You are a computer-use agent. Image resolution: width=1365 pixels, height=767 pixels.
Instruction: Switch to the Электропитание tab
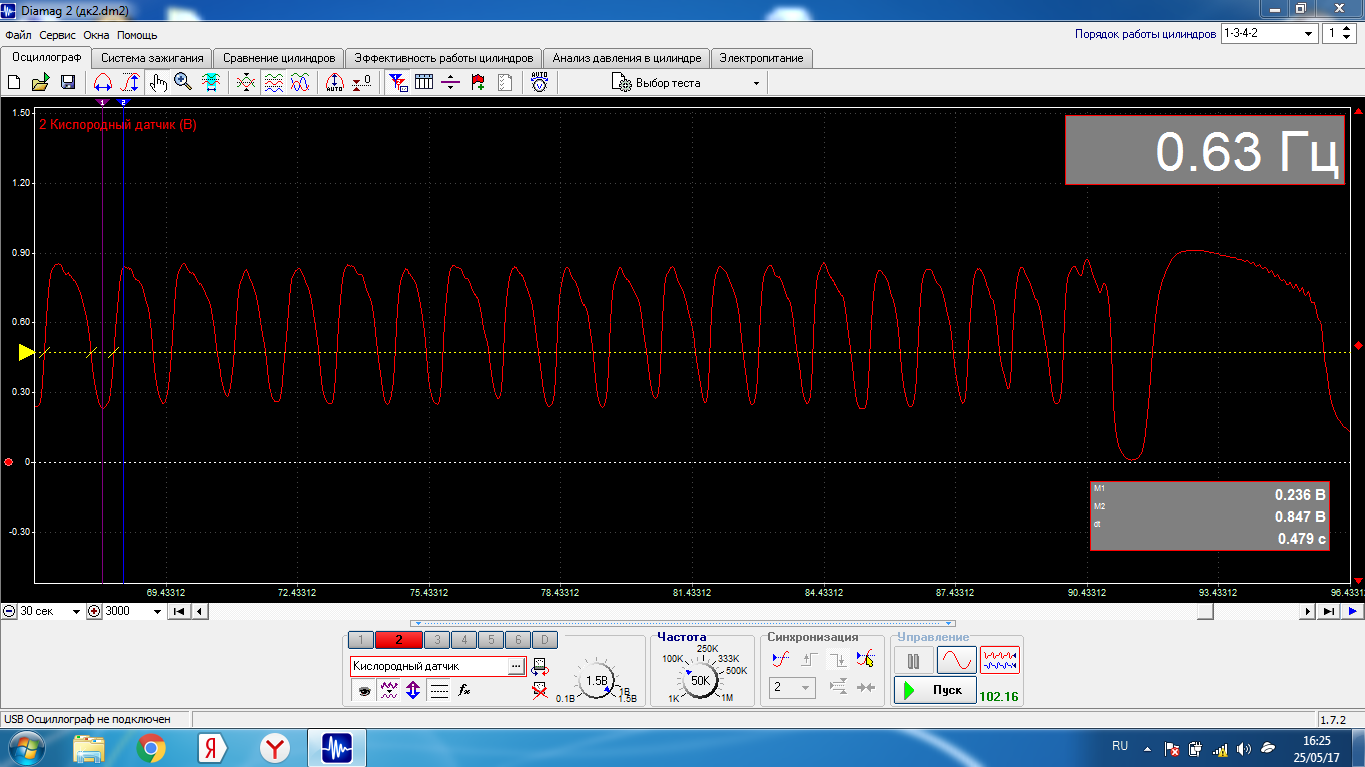click(762, 58)
